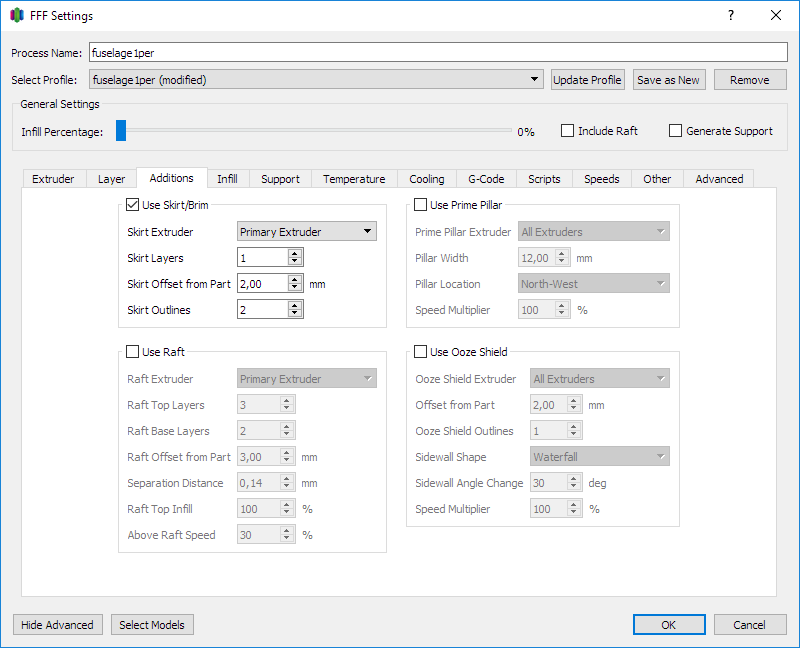The image size is (800, 648).
Task: Open the Temperature tab
Action: coord(354,179)
